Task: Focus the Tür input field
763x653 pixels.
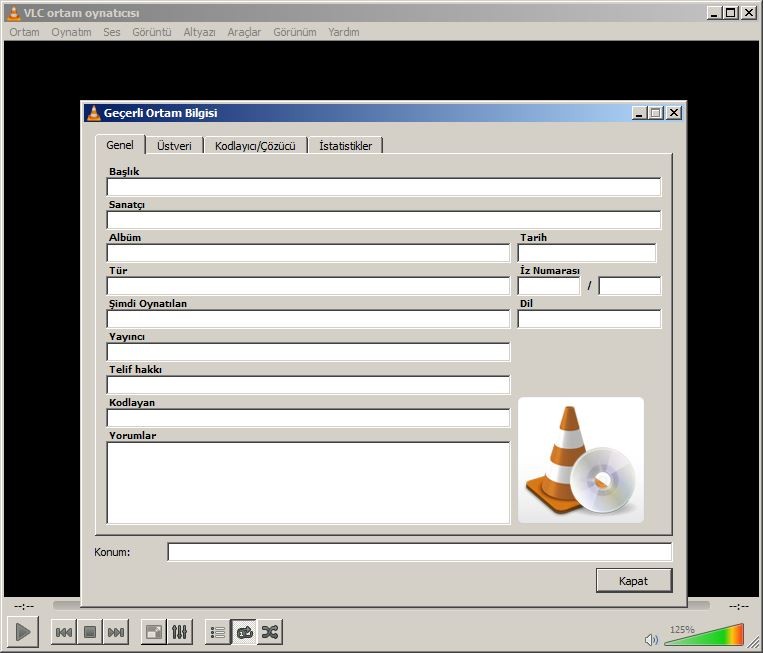Action: click(x=308, y=286)
